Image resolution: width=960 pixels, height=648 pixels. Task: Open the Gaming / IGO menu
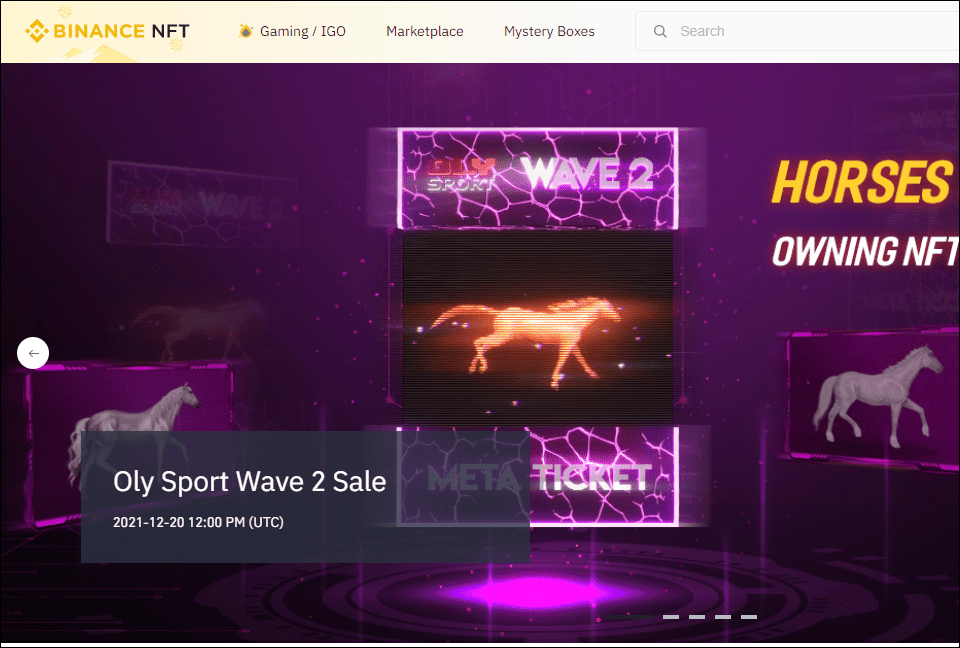[x=302, y=31]
